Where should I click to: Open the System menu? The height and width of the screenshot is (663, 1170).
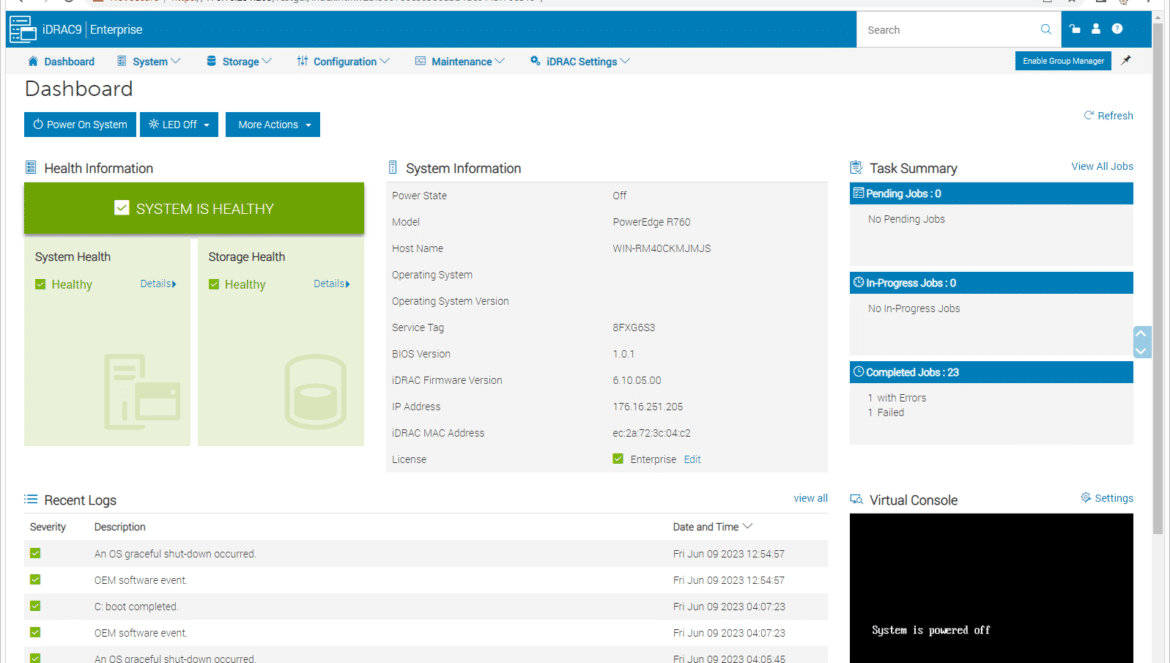pyautogui.click(x=148, y=61)
